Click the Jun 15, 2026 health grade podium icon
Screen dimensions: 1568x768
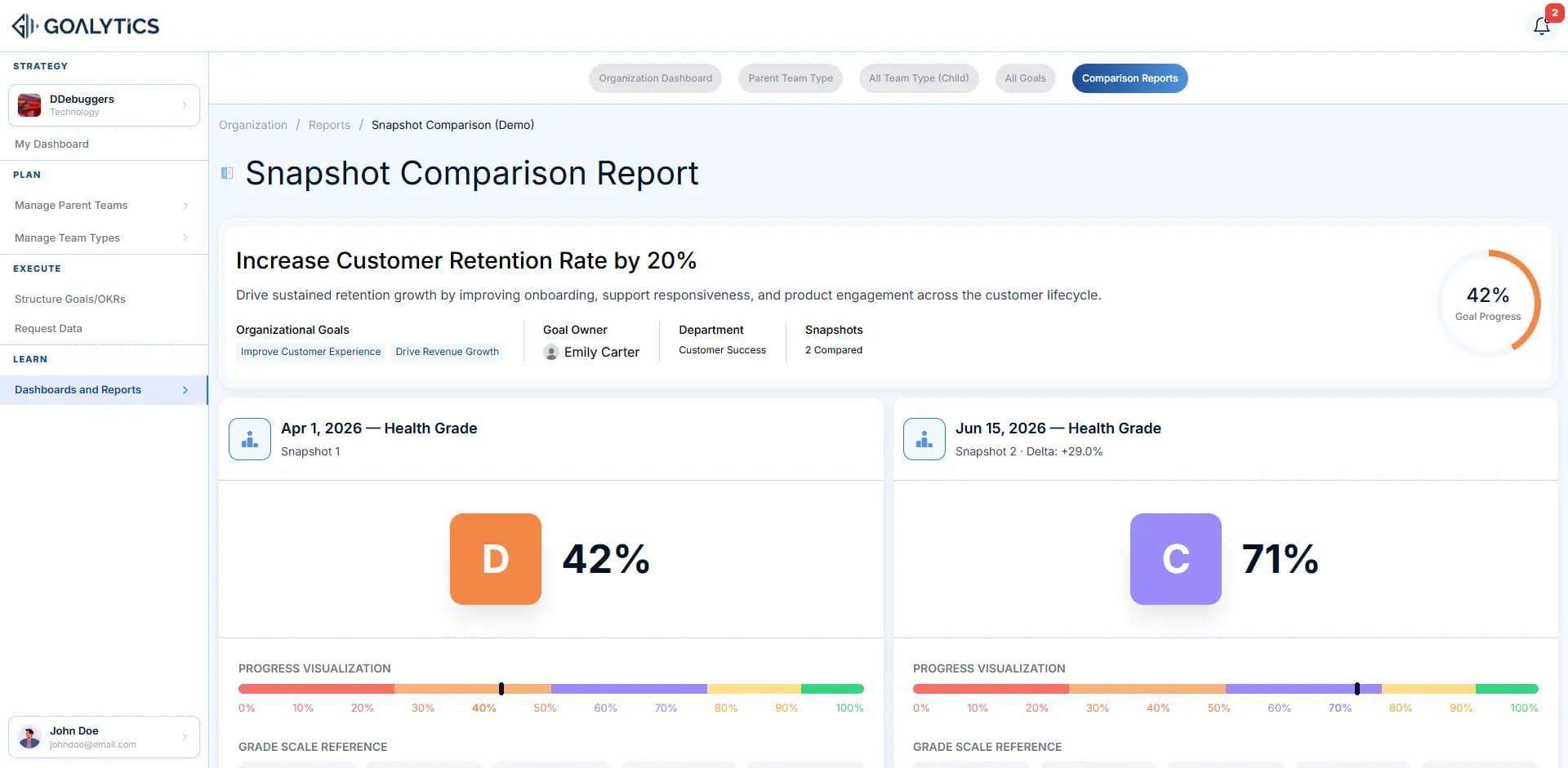pyautogui.click(x=924, y=439)
